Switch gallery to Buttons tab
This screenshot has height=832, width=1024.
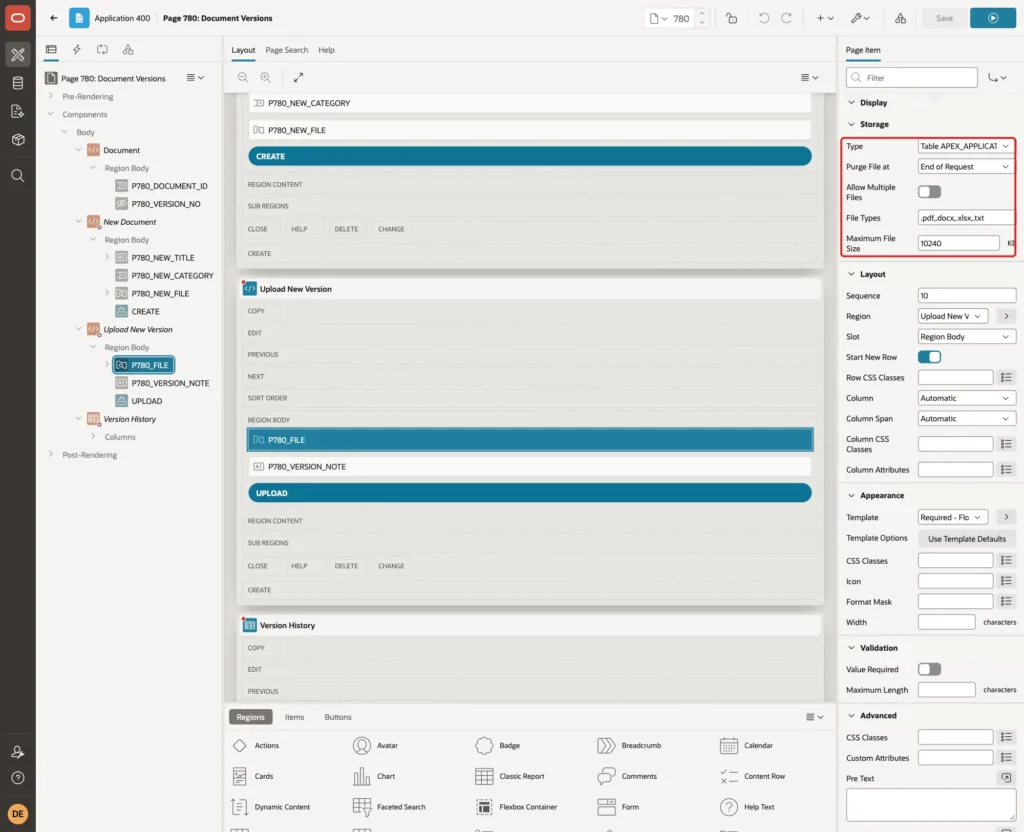click(338, 717)
